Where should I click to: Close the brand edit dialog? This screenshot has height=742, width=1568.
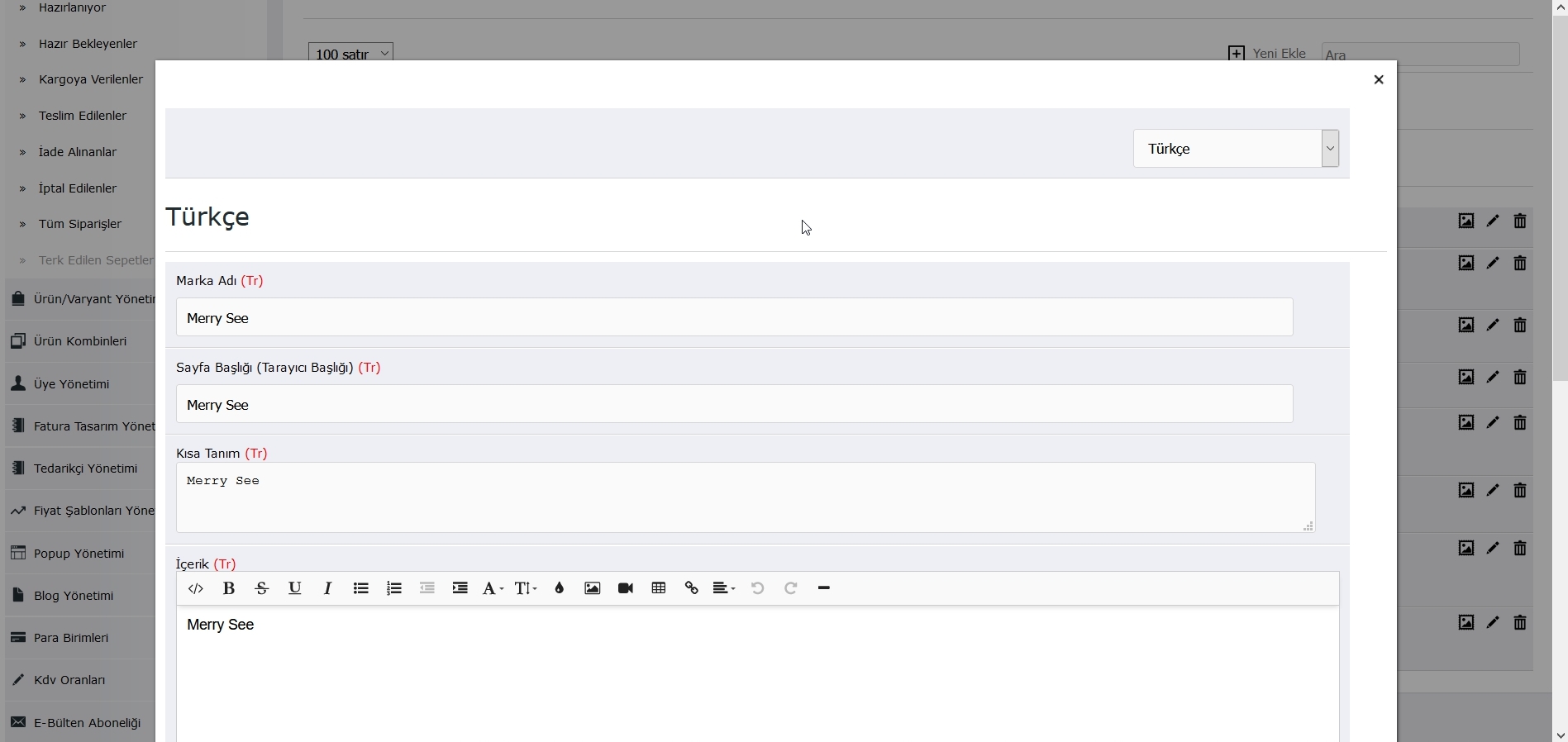[x=1379, y=80]
